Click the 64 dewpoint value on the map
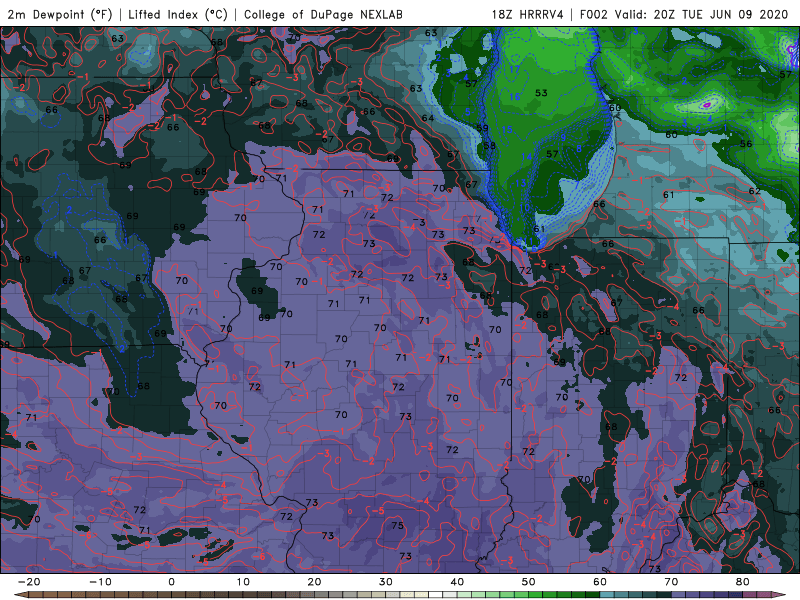The width and height of the screenshot is (800, 600). (428, 118)
